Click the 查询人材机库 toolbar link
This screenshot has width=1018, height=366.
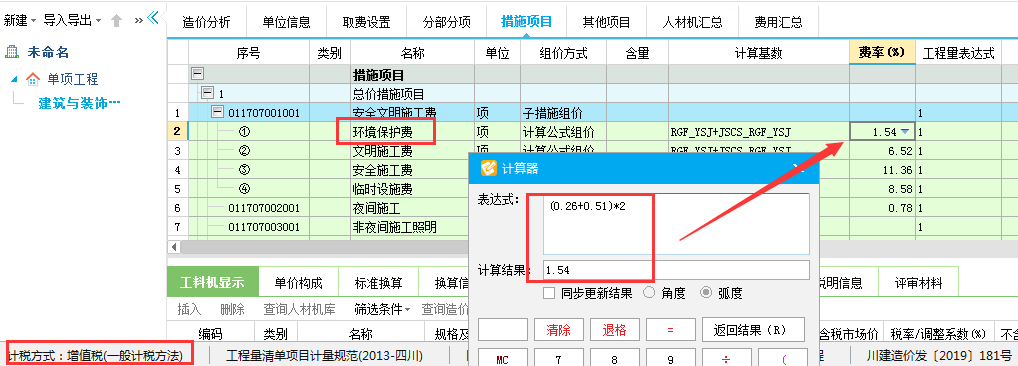coord(299,310)
